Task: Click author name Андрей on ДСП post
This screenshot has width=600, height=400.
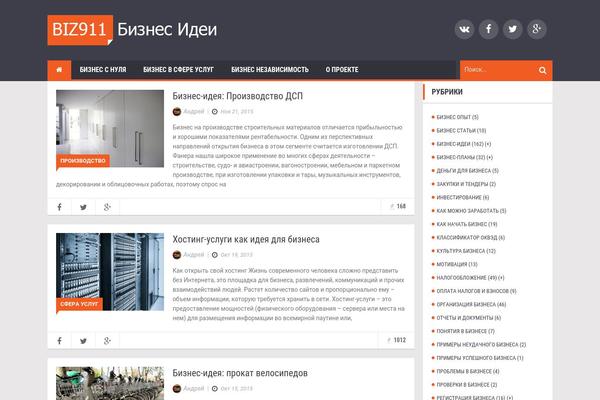Action: click(194, 111)
